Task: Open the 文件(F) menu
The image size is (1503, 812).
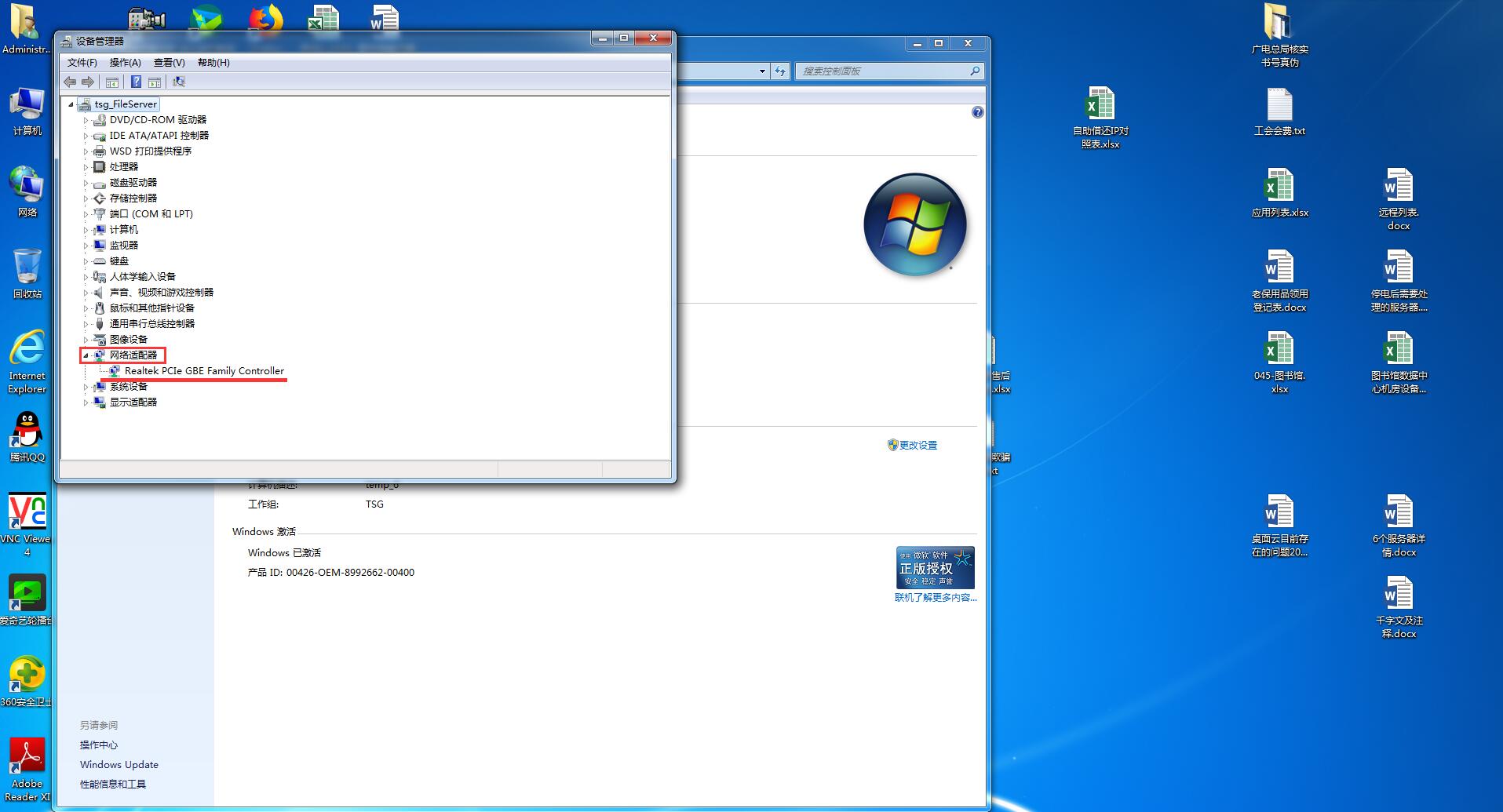Action: [82, 63]
